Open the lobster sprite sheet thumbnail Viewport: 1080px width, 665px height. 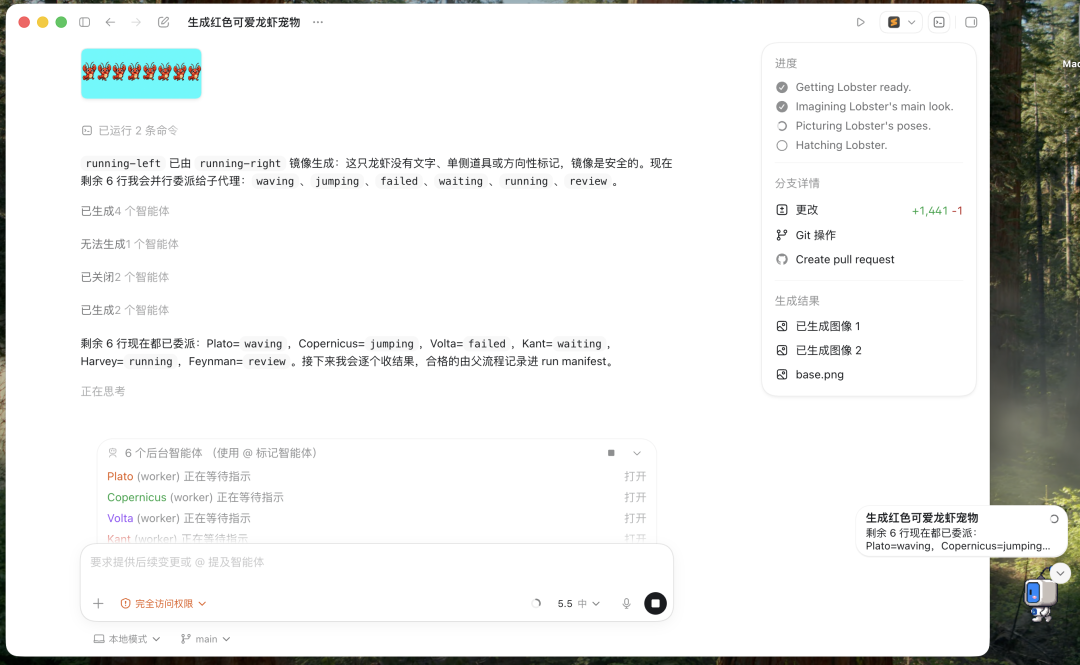point(141,73)
